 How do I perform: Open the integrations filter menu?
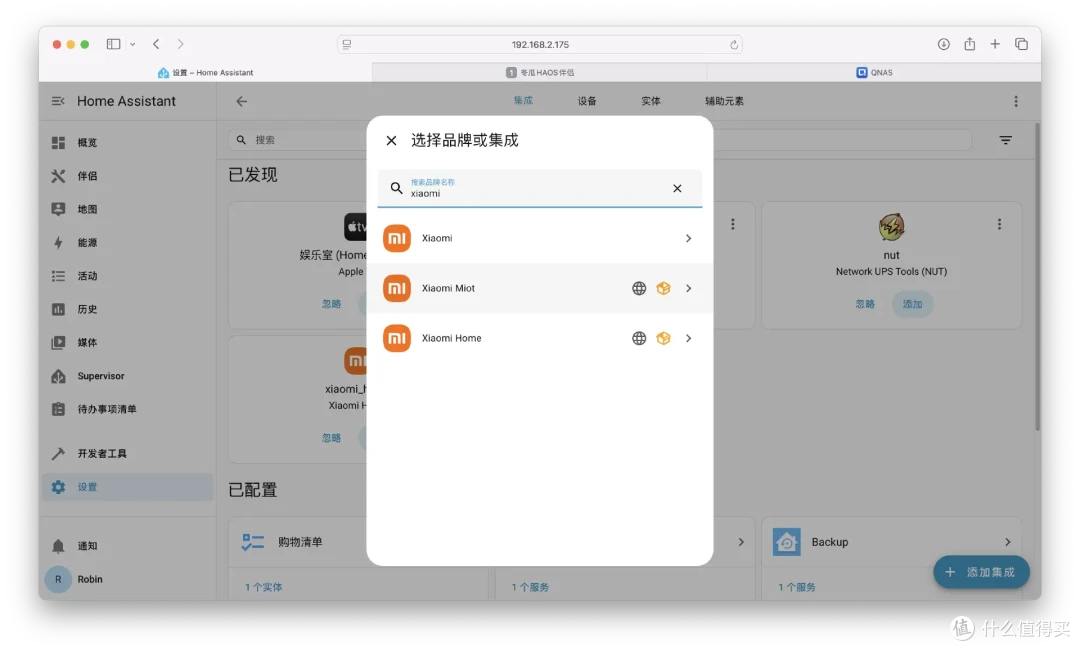click(1006, 140)
